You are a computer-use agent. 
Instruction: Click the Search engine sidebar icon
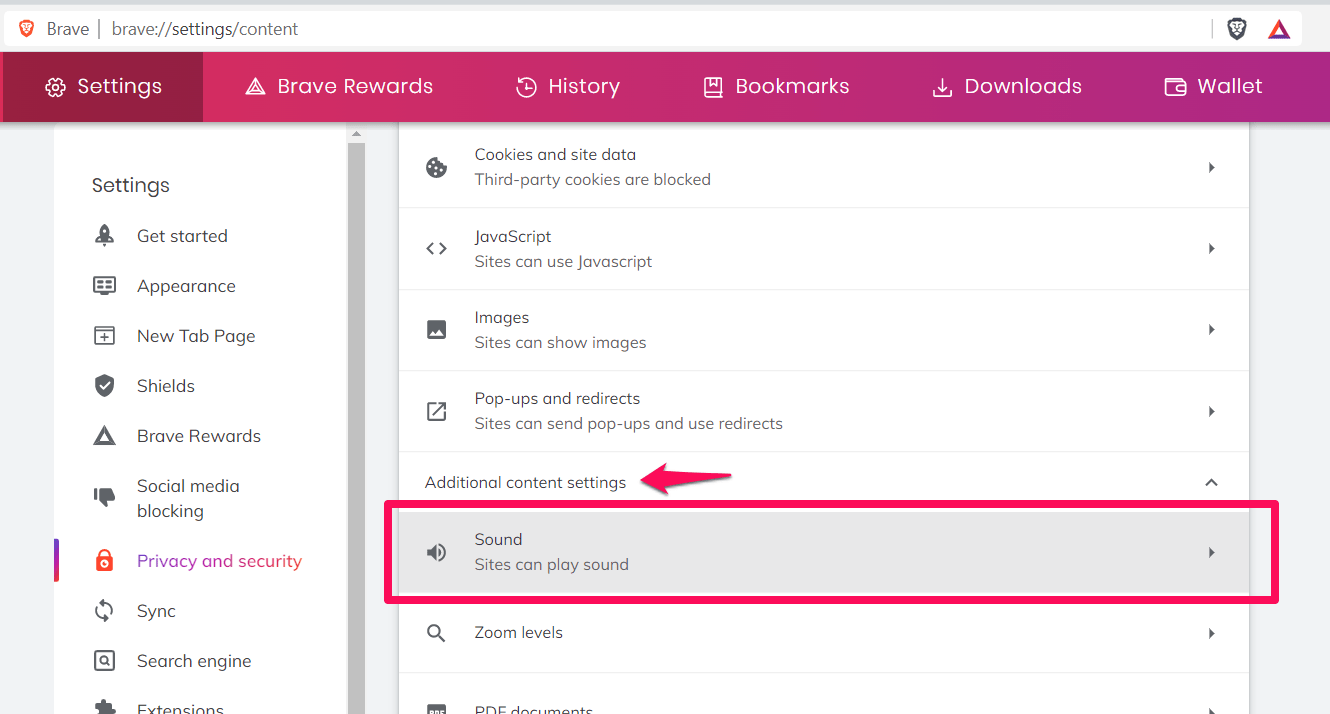[x=104, y=661]
